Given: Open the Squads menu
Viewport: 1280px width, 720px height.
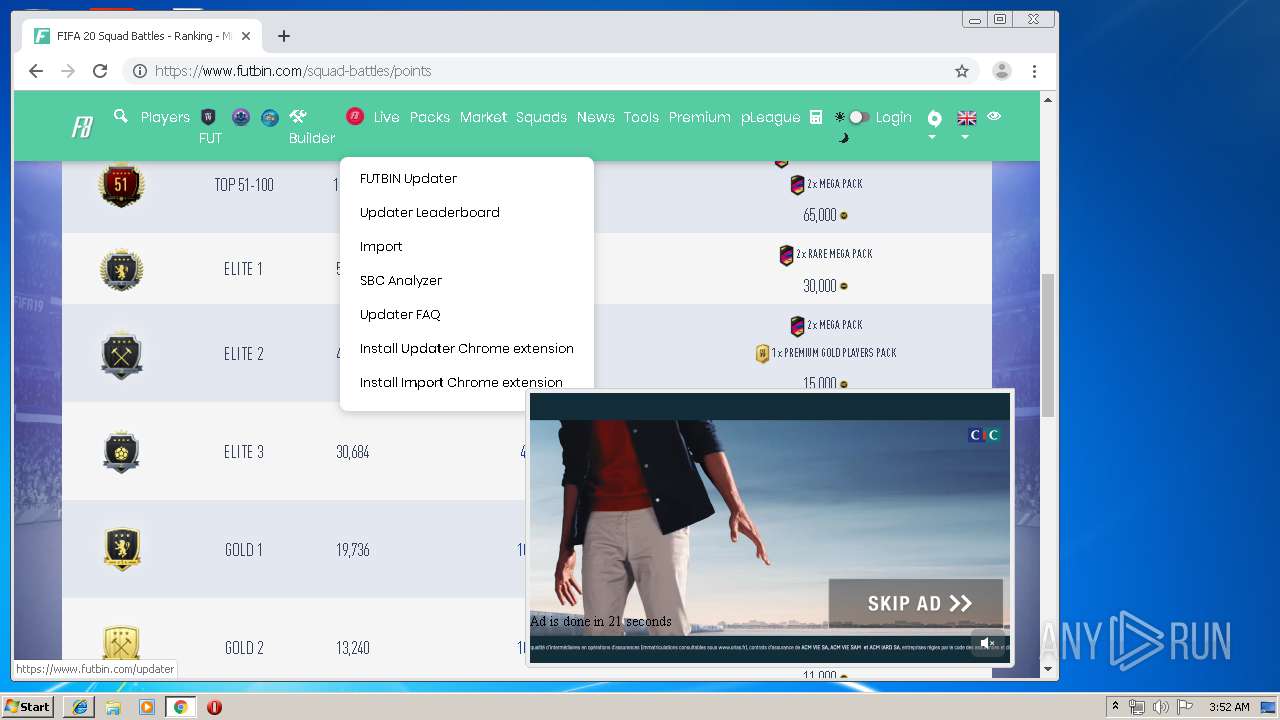Looking at the screenshot, I should tap(541, 117).
